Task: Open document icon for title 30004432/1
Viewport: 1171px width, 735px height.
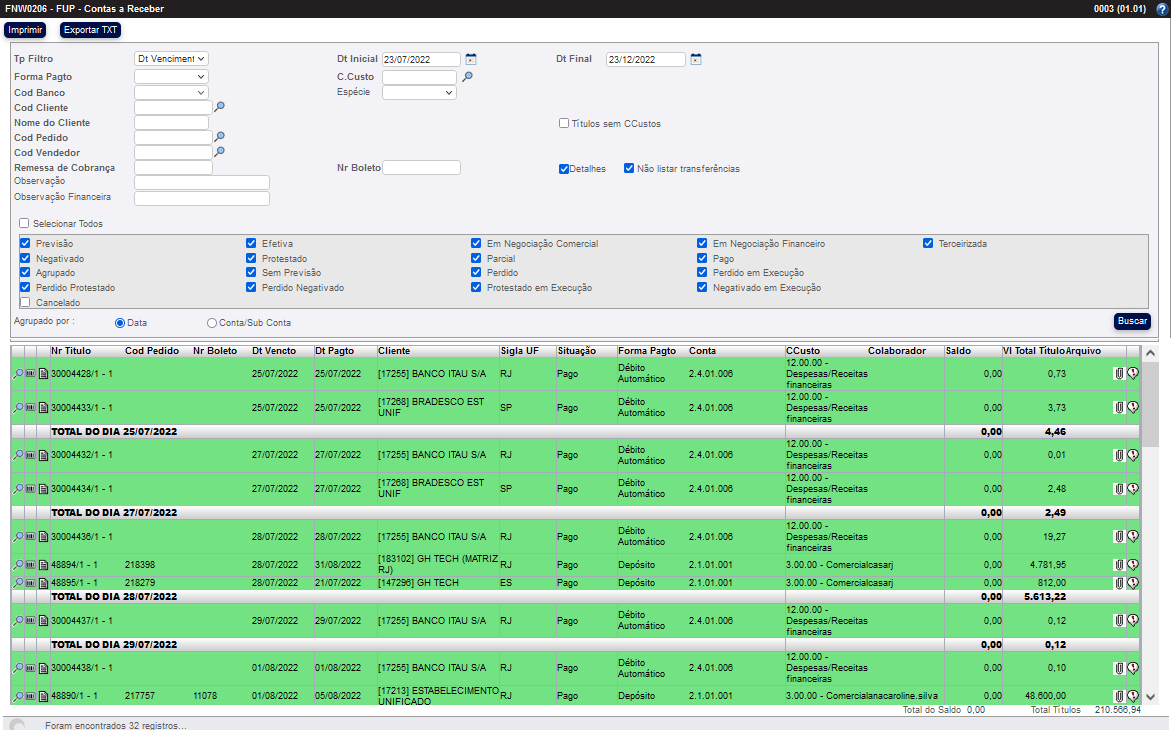Action: [x=43, y=455]
